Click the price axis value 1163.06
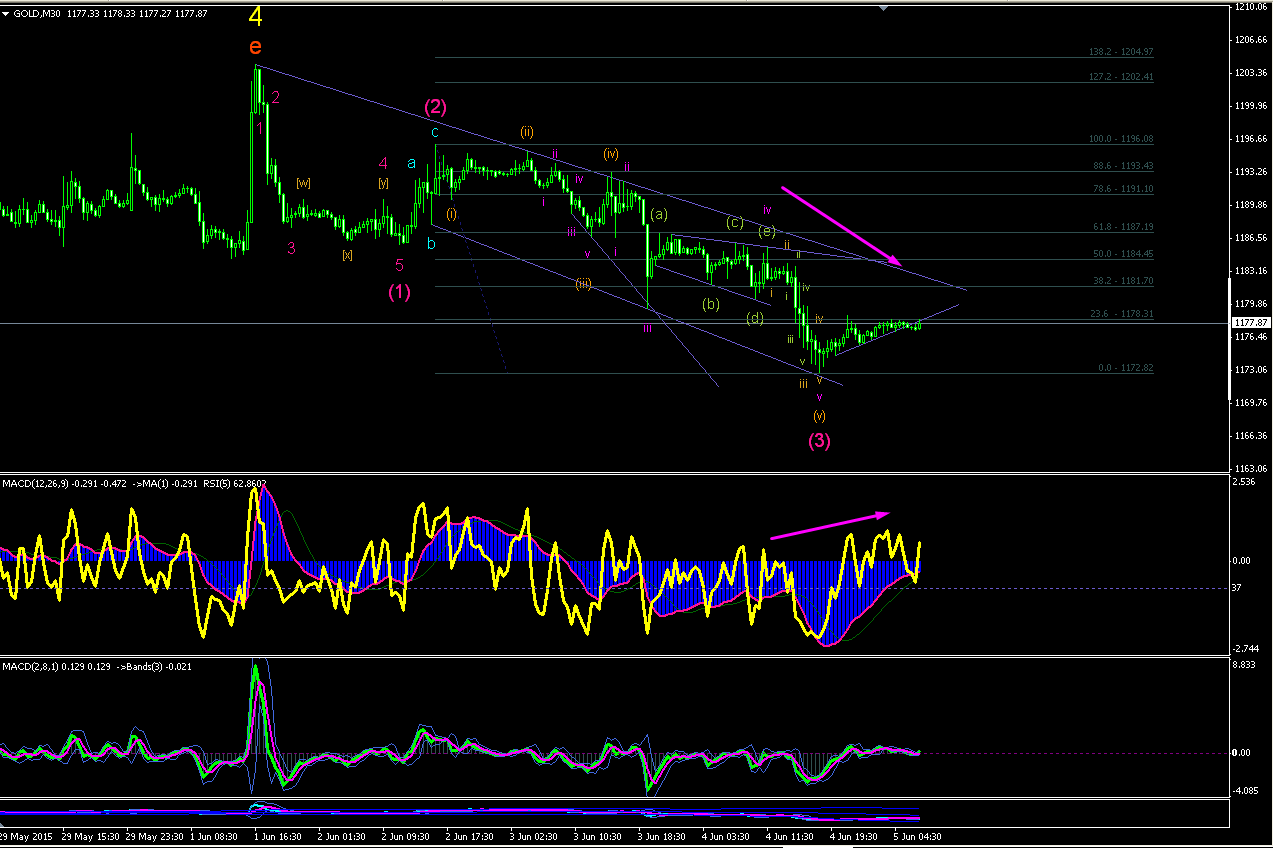This screenshot has width=1273, height=848. (1251, 469)
